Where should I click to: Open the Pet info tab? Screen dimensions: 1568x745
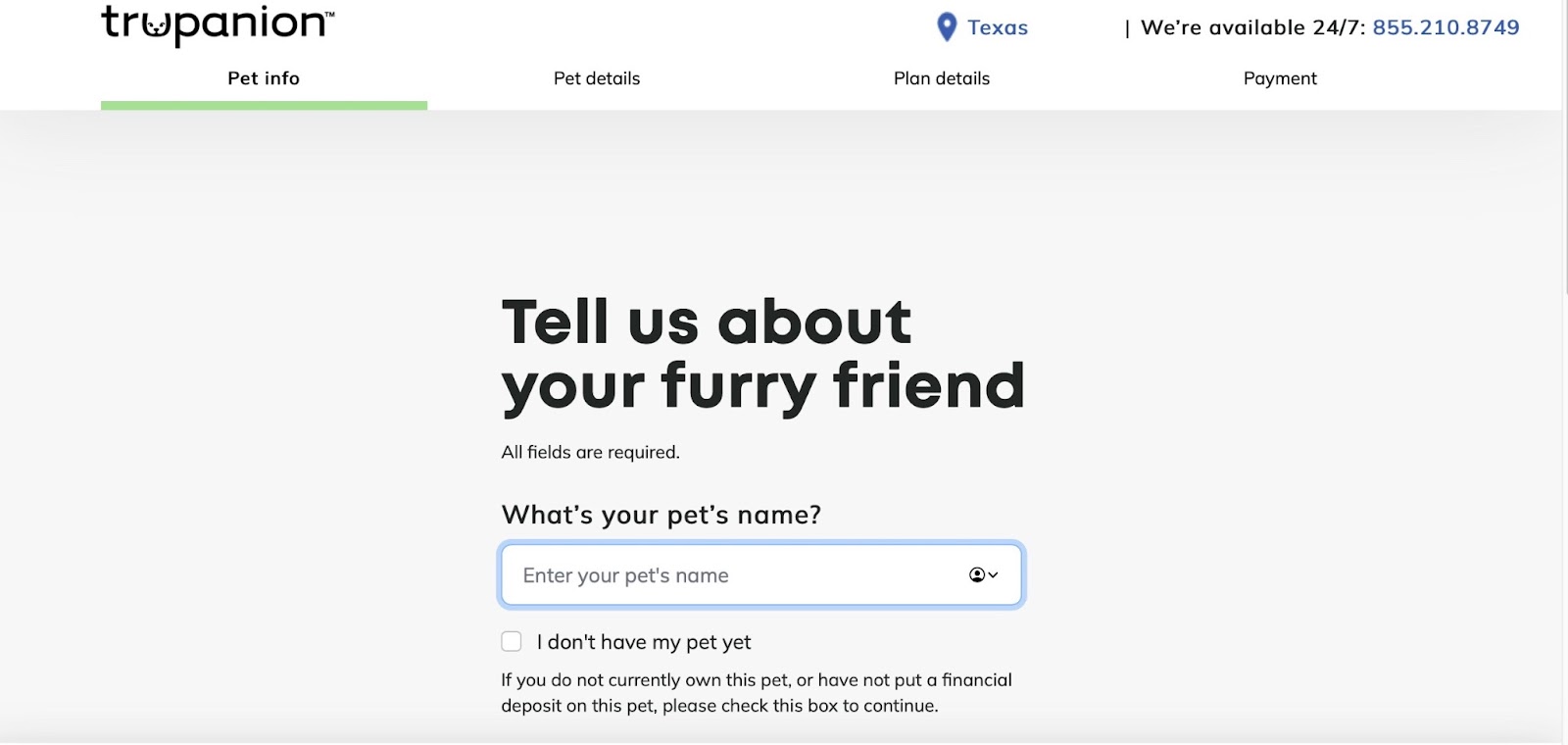(264, 78)
